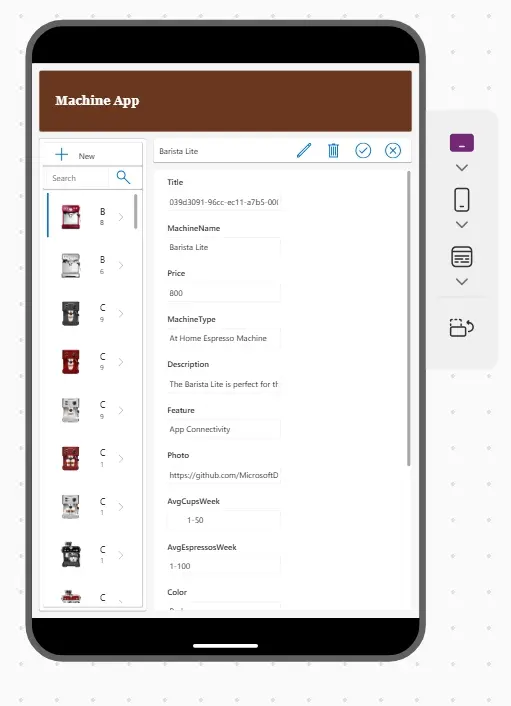Click the Color field label
The image size is (511, 706).
point(177,592)
